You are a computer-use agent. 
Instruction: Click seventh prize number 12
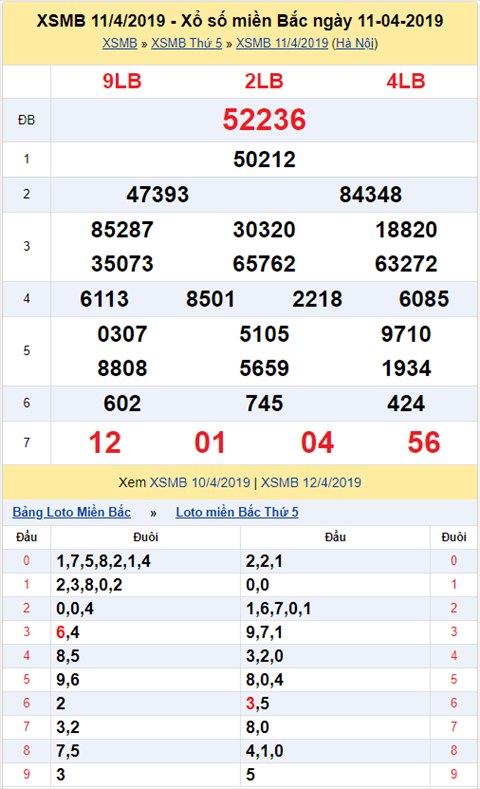tap(105, 443)
